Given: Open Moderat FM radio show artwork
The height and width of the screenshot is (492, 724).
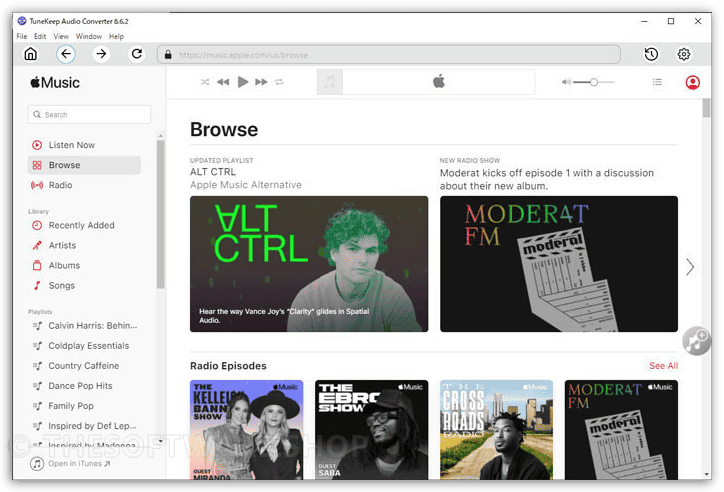Looking at the screenshot, I should tap(559, 264).
